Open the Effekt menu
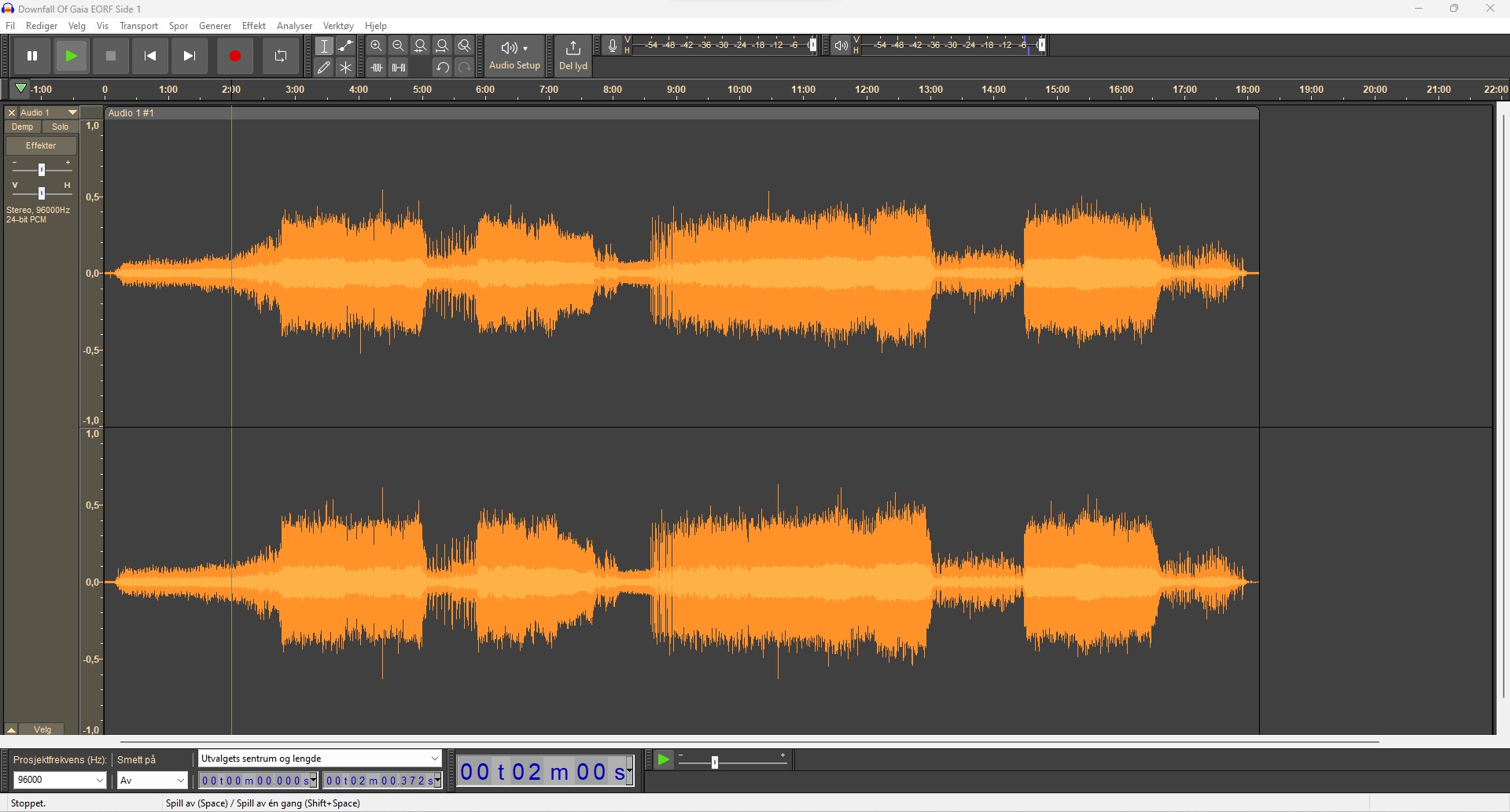This screenshot has width=1510, height=812. 253,26
